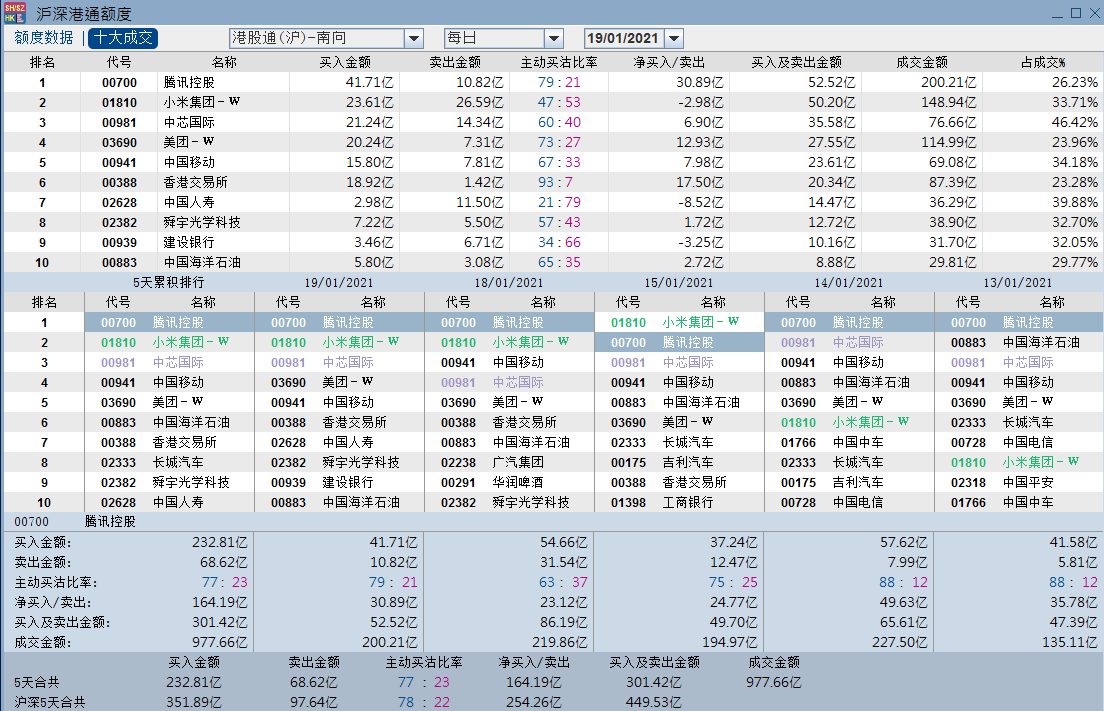Open the 19/01/2021 date picker dropdown
The width and height of the screenshot is (1104, 711).
click(674, 39)
